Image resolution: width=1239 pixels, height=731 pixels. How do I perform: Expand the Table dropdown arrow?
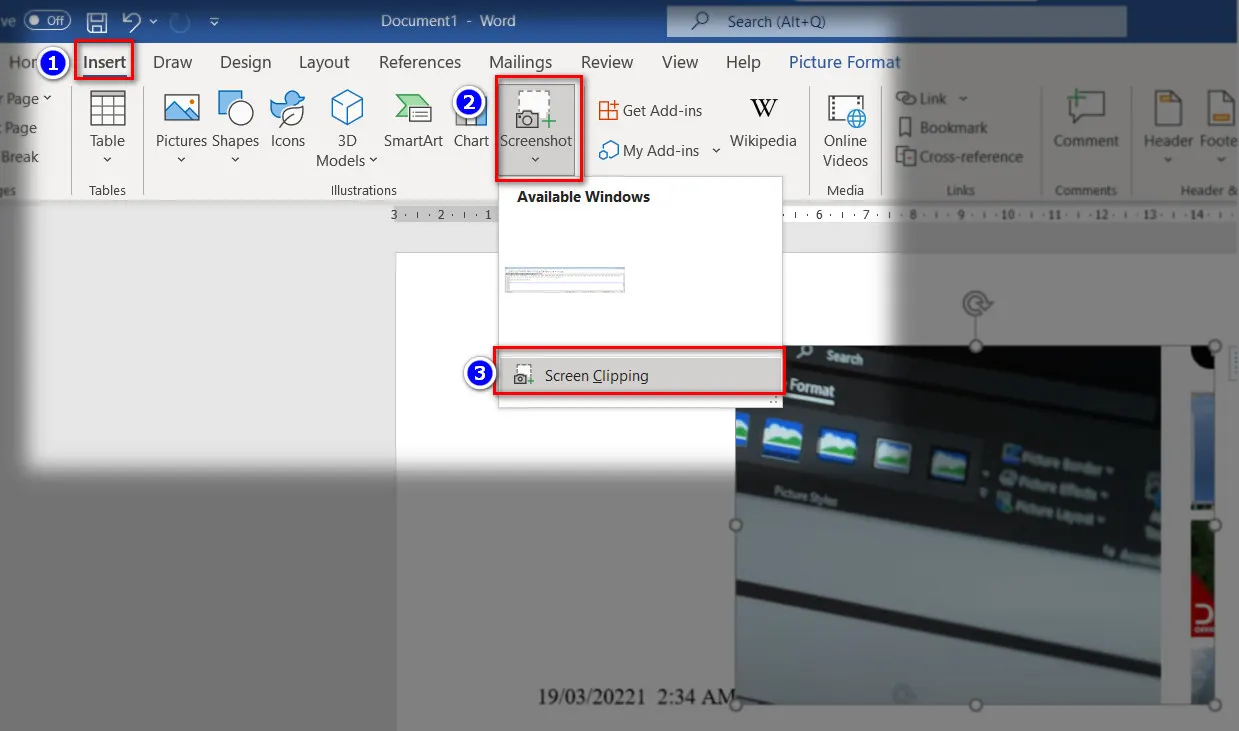[x=107, y=160]
